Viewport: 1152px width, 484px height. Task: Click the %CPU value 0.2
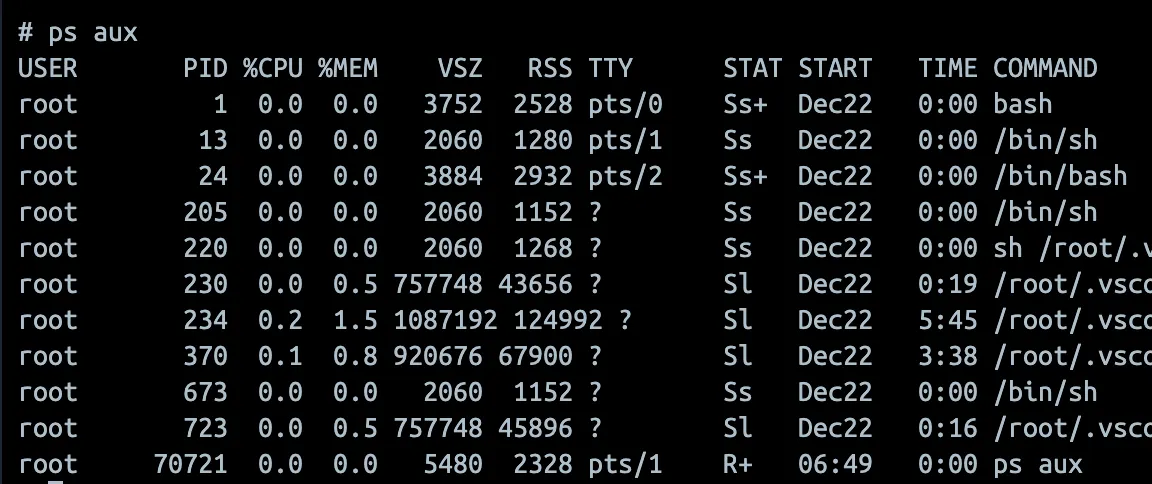click(280, 320)
